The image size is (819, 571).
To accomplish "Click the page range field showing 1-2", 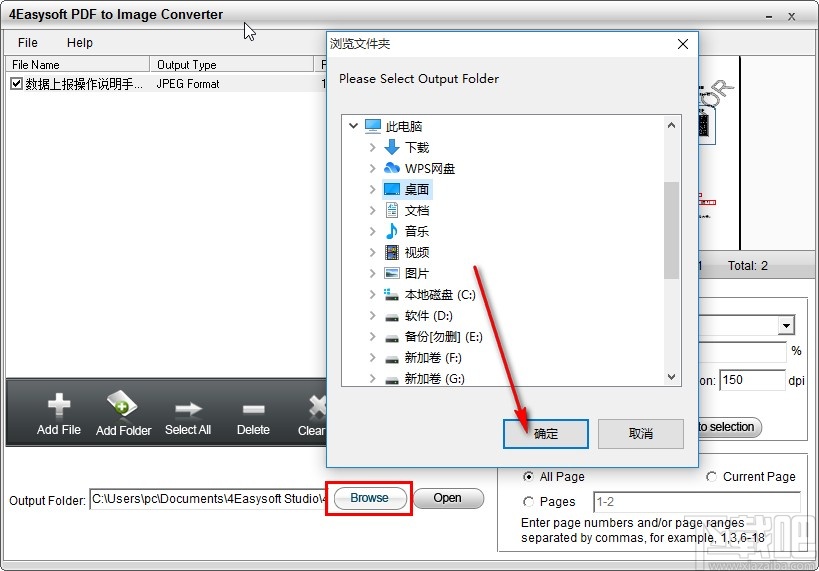I will [x=697, y=502].
